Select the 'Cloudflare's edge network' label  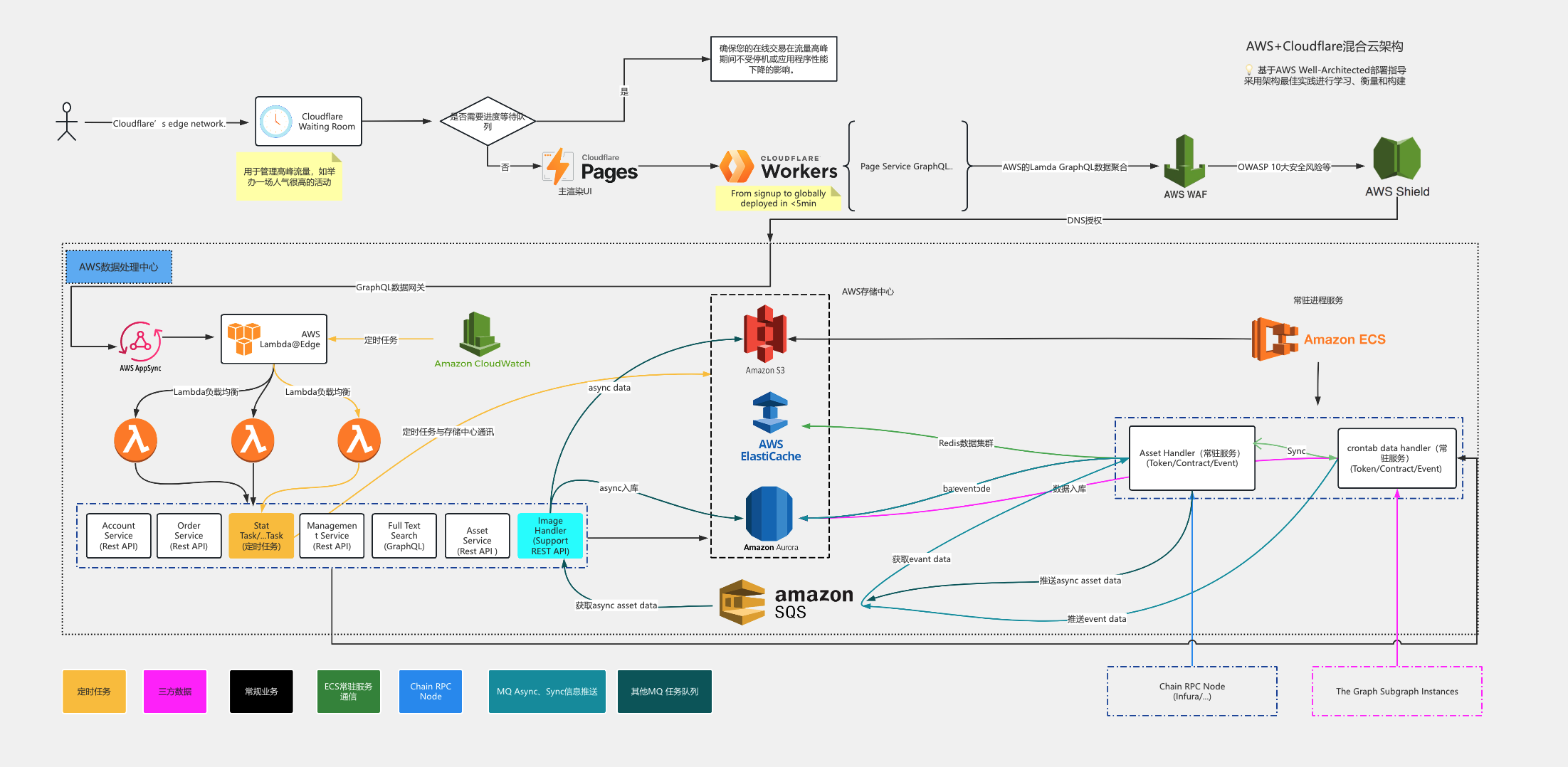(169, 123)
